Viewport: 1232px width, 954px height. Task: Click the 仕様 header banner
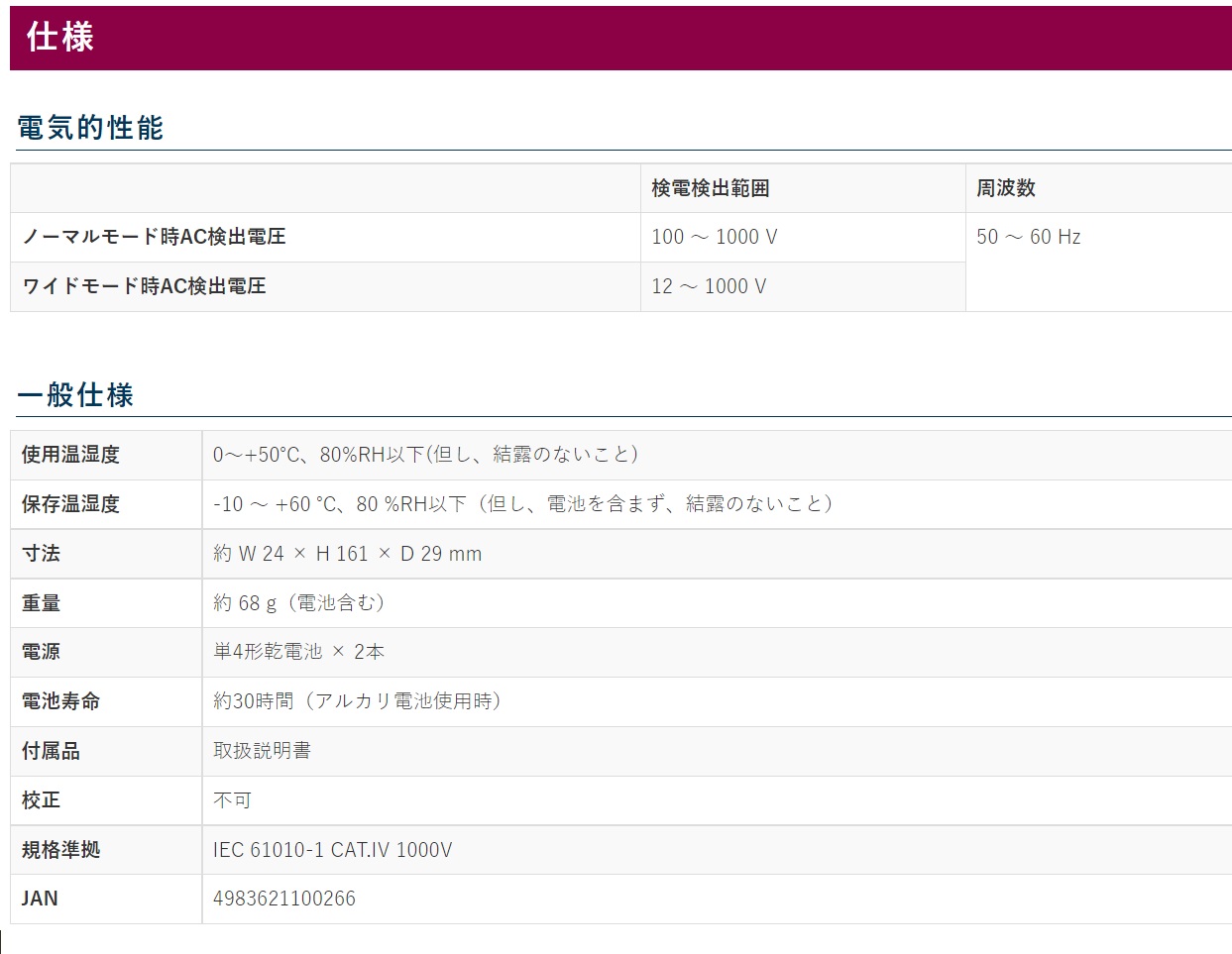[x=59, y=38]
